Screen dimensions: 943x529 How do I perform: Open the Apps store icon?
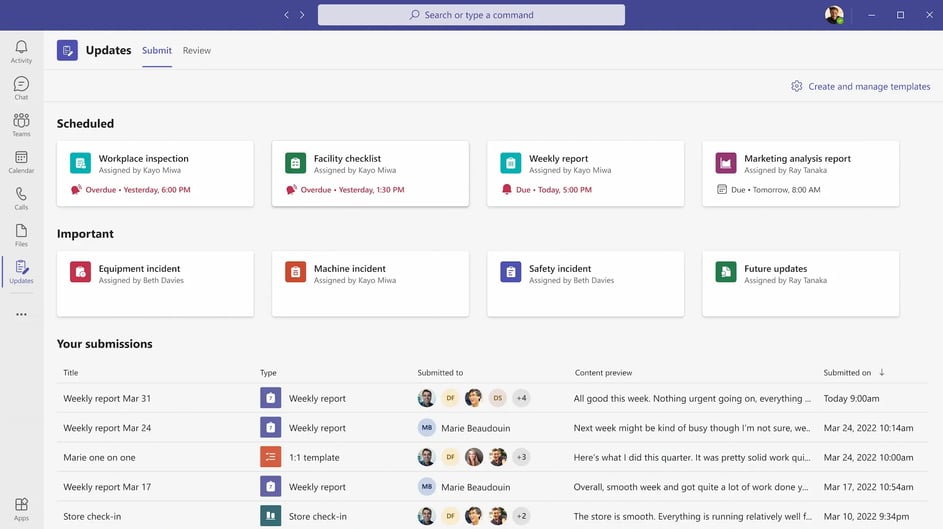(x=21, y=509)
